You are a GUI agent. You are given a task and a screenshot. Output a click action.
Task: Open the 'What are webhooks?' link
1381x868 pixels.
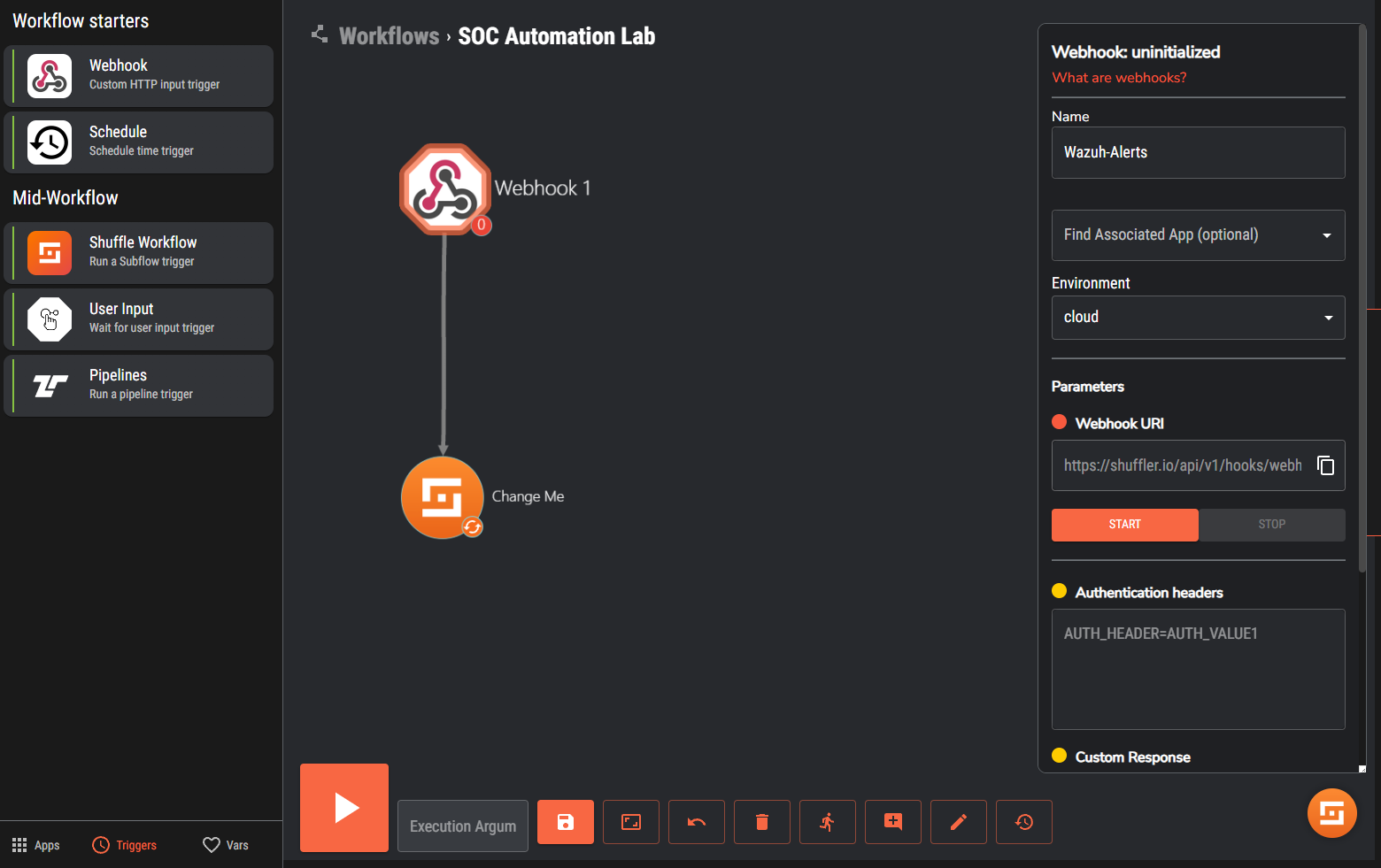(1119, 78)
